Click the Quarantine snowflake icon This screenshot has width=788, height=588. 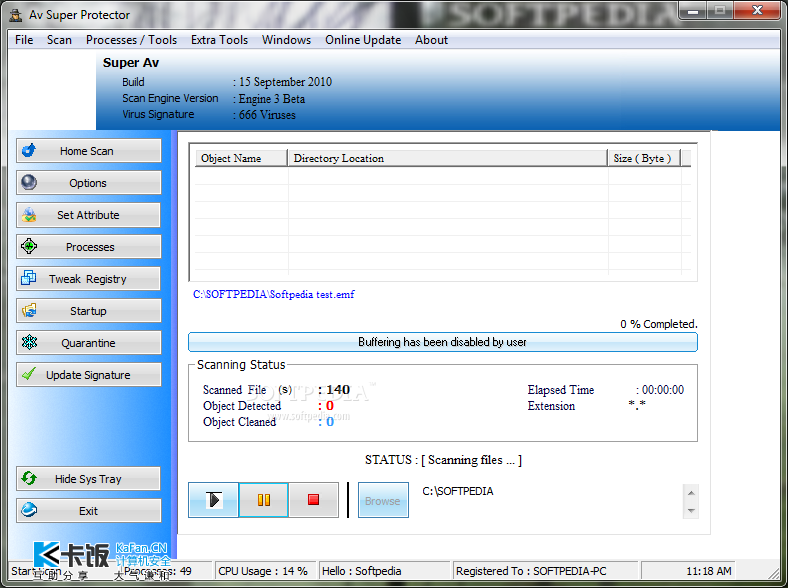click(29, 342)
